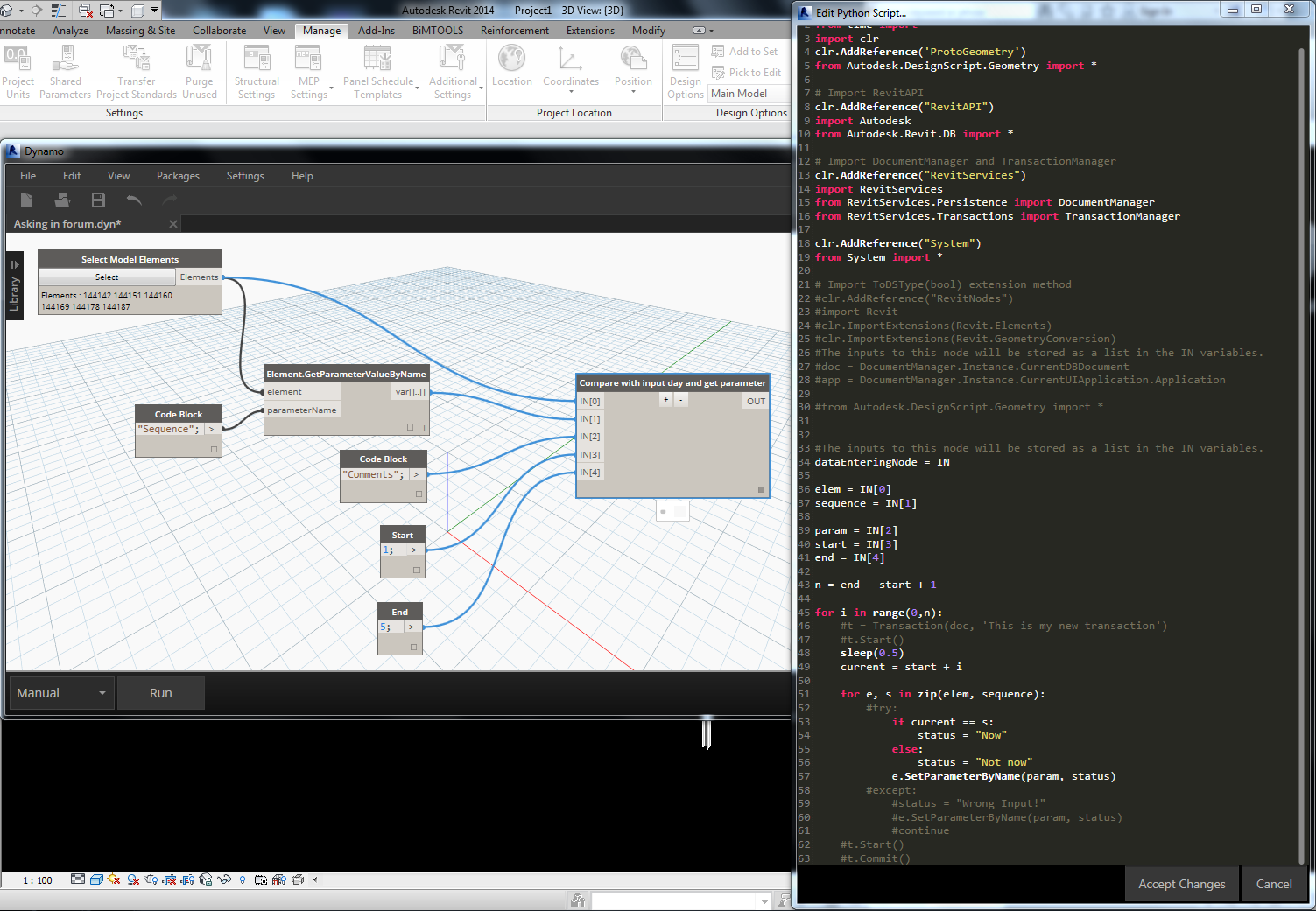Click Reveal Hidden Elements lightbulb icon

tap(243, 879)
